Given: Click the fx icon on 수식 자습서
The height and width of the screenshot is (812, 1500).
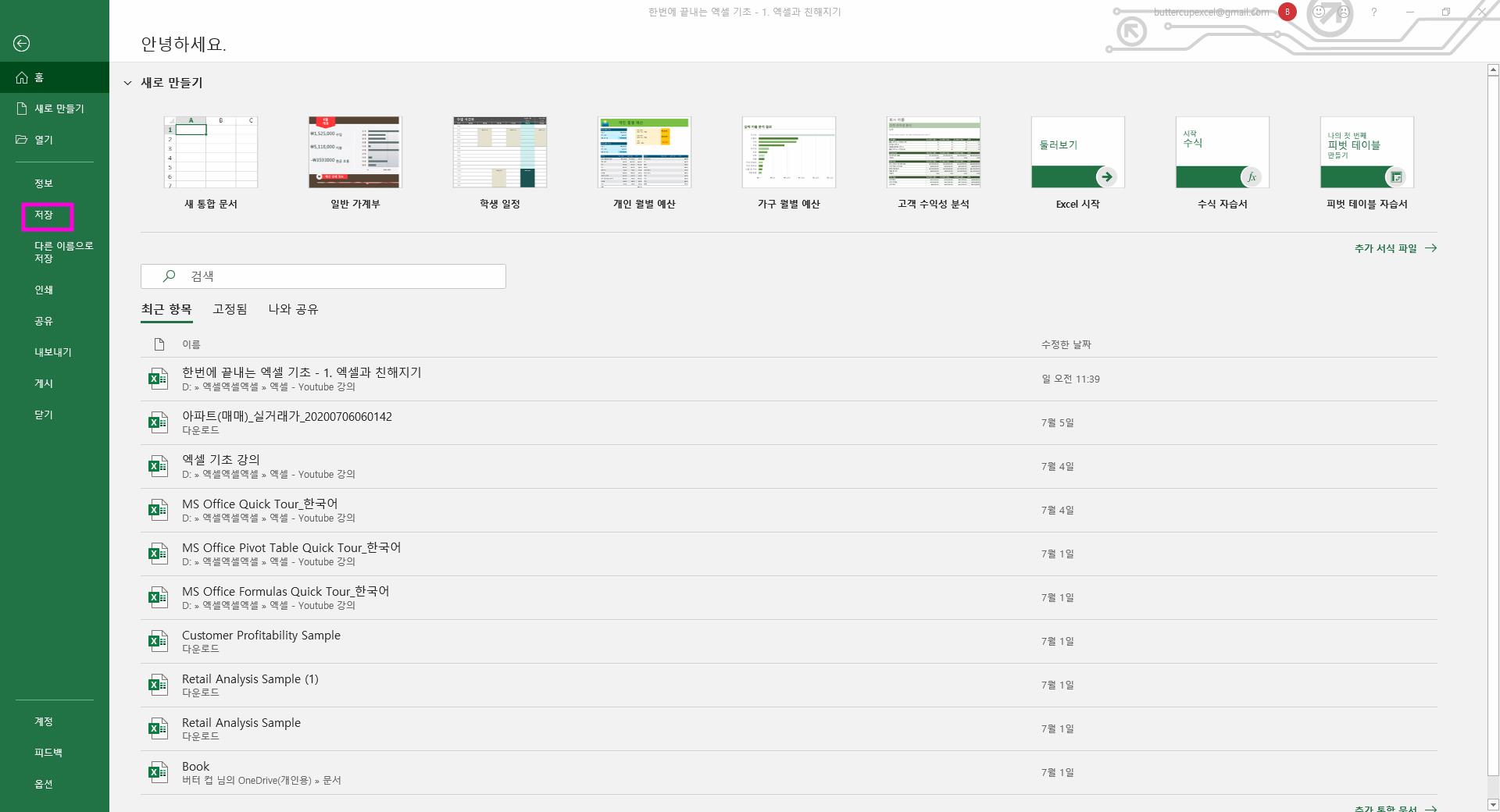Looking at the screenshot, I should 1252,177.
